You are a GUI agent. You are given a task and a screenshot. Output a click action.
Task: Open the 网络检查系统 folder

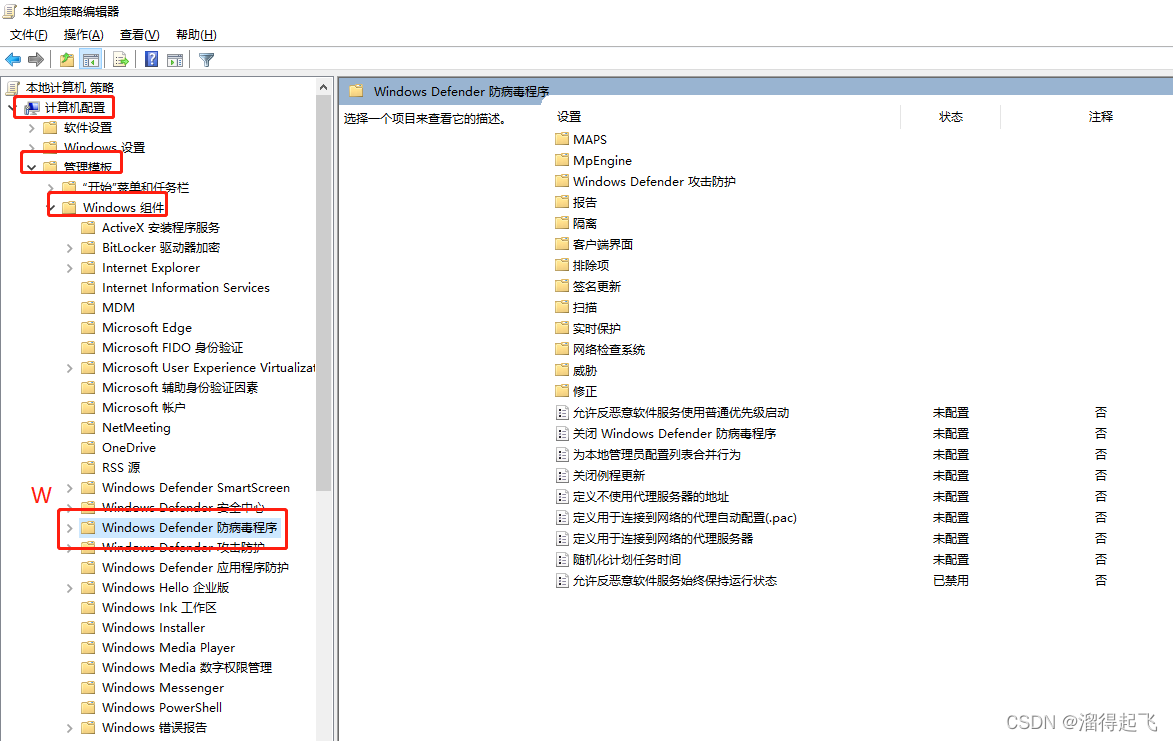tap(601, 349)
